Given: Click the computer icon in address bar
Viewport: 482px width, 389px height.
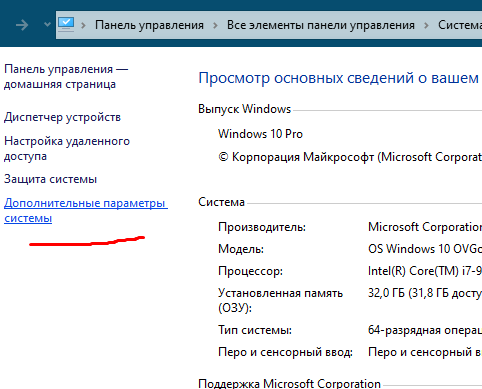Looking at the screenshot, I should 66,24.
